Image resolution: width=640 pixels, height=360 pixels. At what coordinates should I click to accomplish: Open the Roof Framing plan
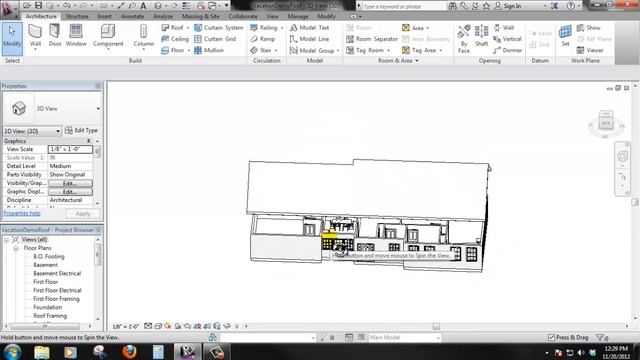[50, 316]
